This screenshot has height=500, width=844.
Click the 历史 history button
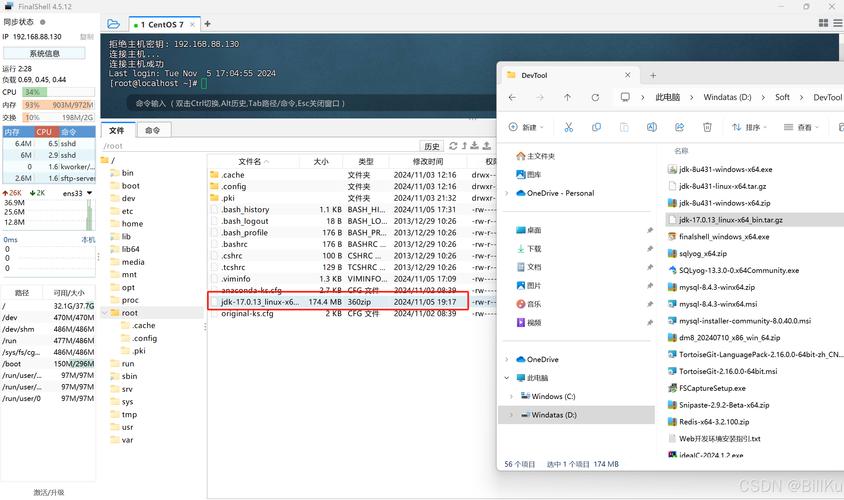tap(430, 146)
